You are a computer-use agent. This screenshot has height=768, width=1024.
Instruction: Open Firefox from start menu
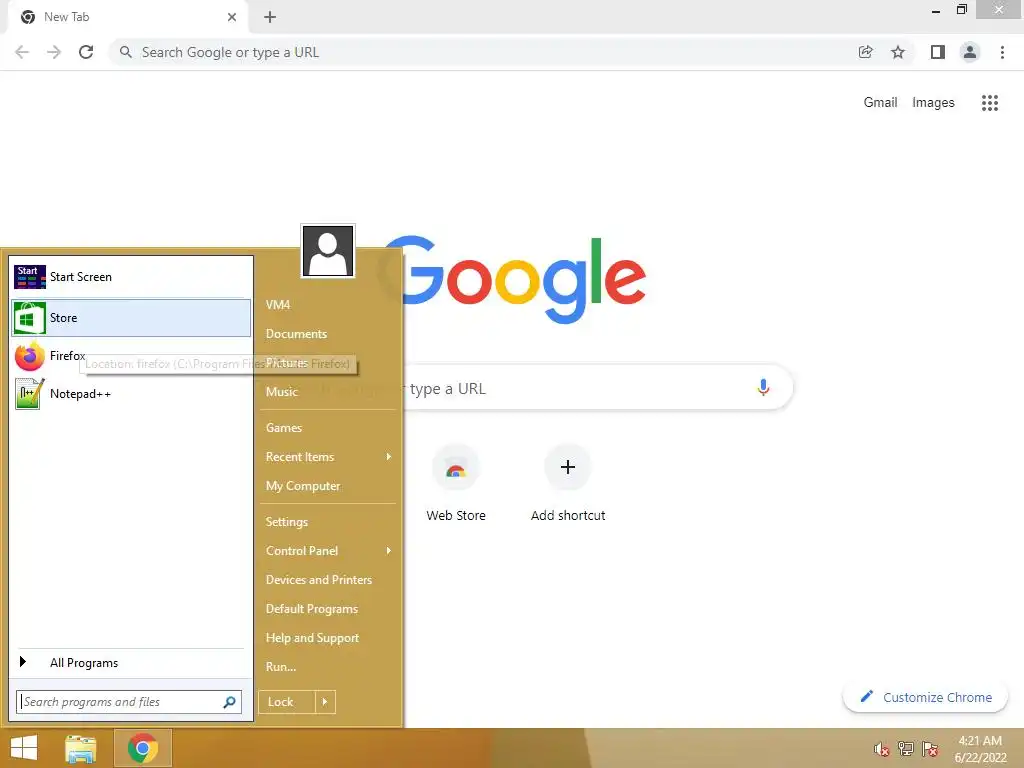coord(131,356)
